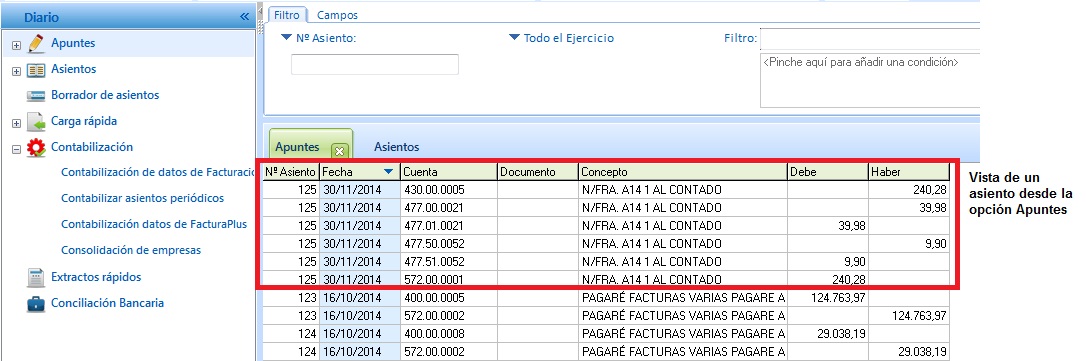
Task: Click the Contabilización gear icon
Action: [x=36, y=148]
